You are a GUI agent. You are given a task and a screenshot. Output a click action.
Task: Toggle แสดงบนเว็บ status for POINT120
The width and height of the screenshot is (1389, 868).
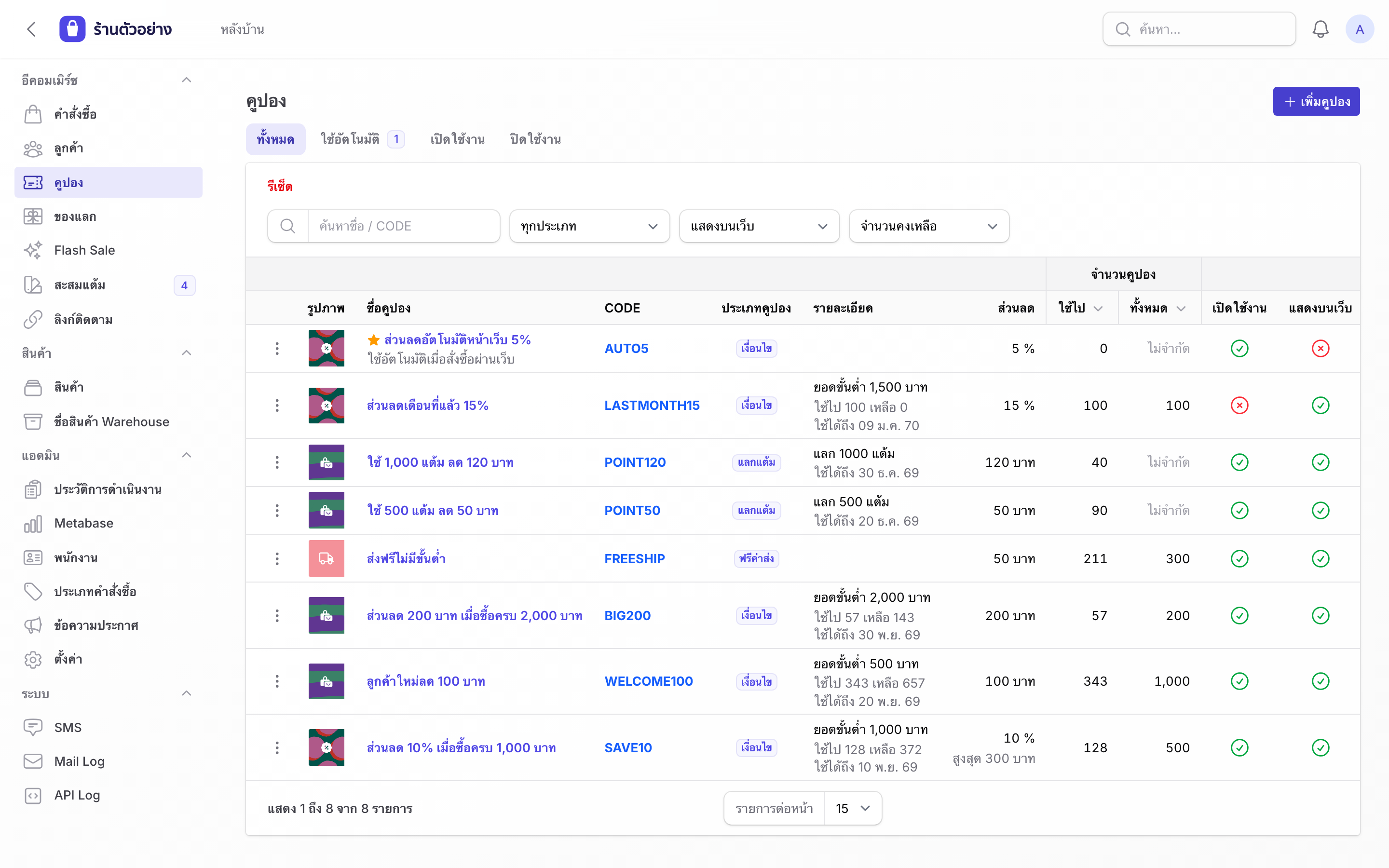1320,463
